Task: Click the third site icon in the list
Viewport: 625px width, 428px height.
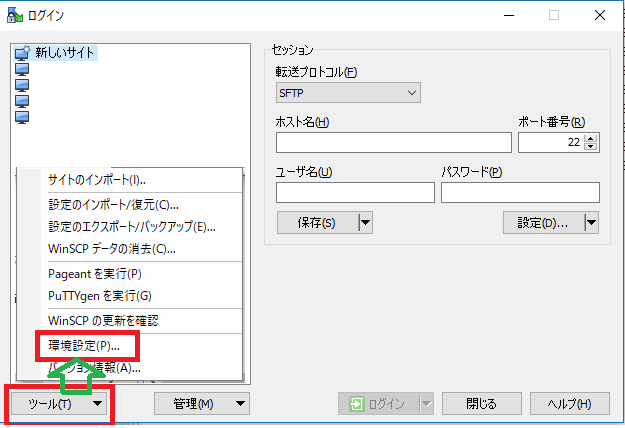Action: 22,85
